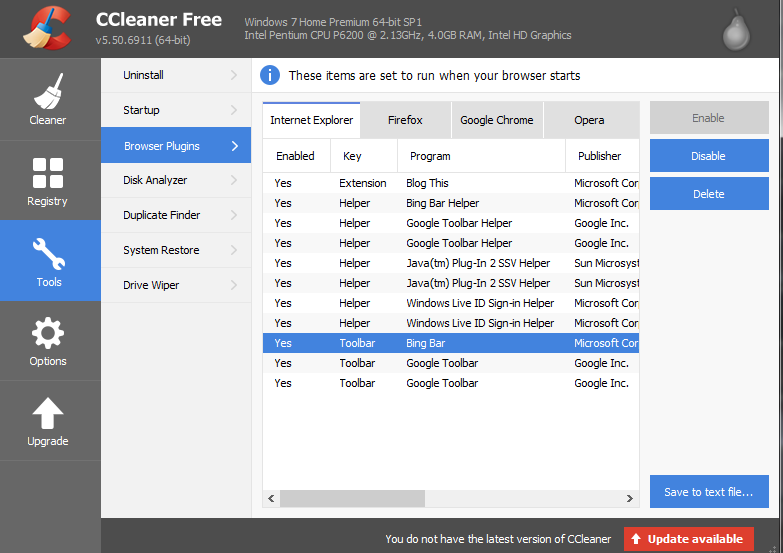Switch to the Opera tab
The height and width of the screenshot is (553, 783).
click(591, 120)
